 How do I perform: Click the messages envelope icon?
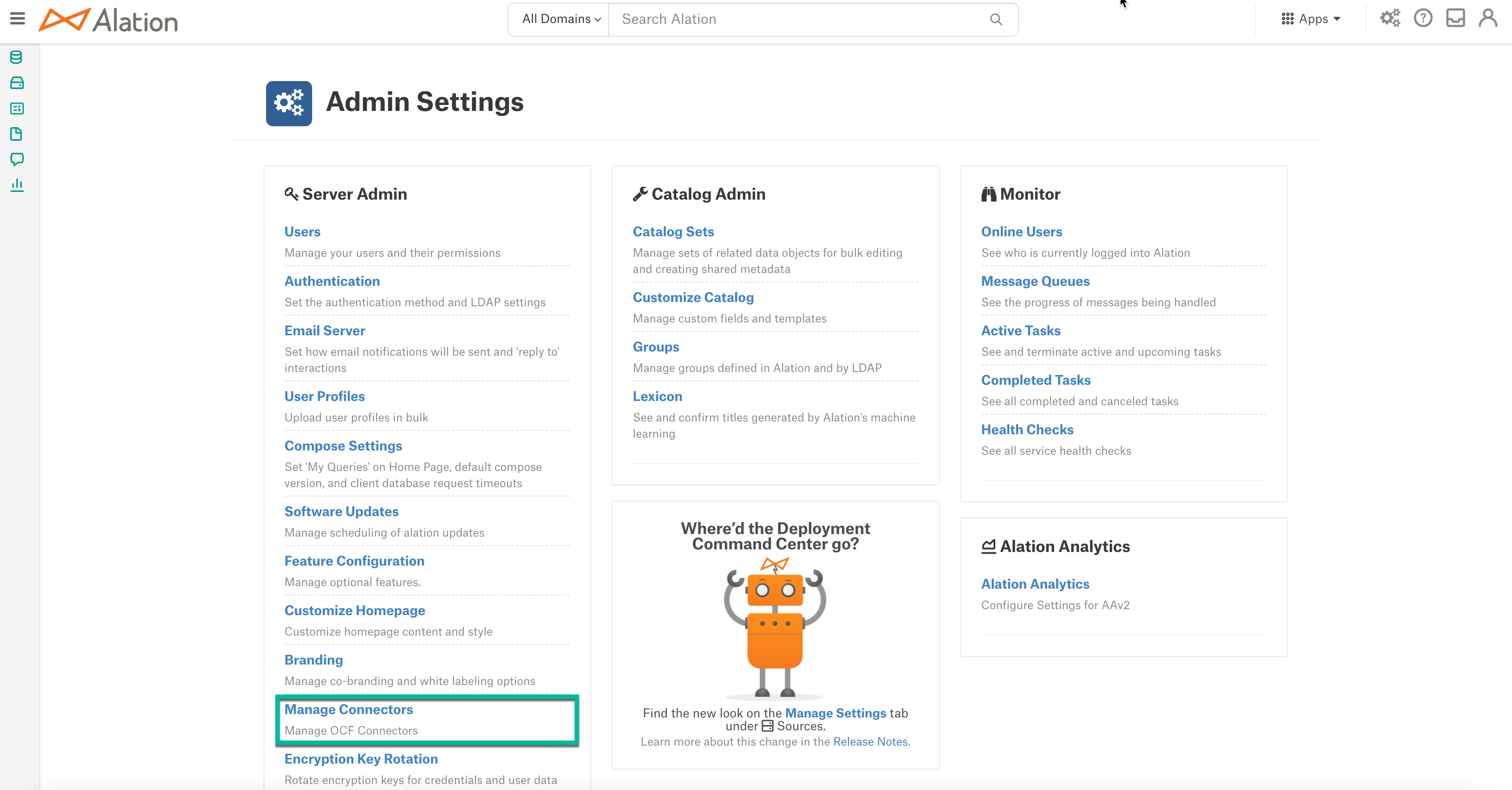pos(1456,19)
